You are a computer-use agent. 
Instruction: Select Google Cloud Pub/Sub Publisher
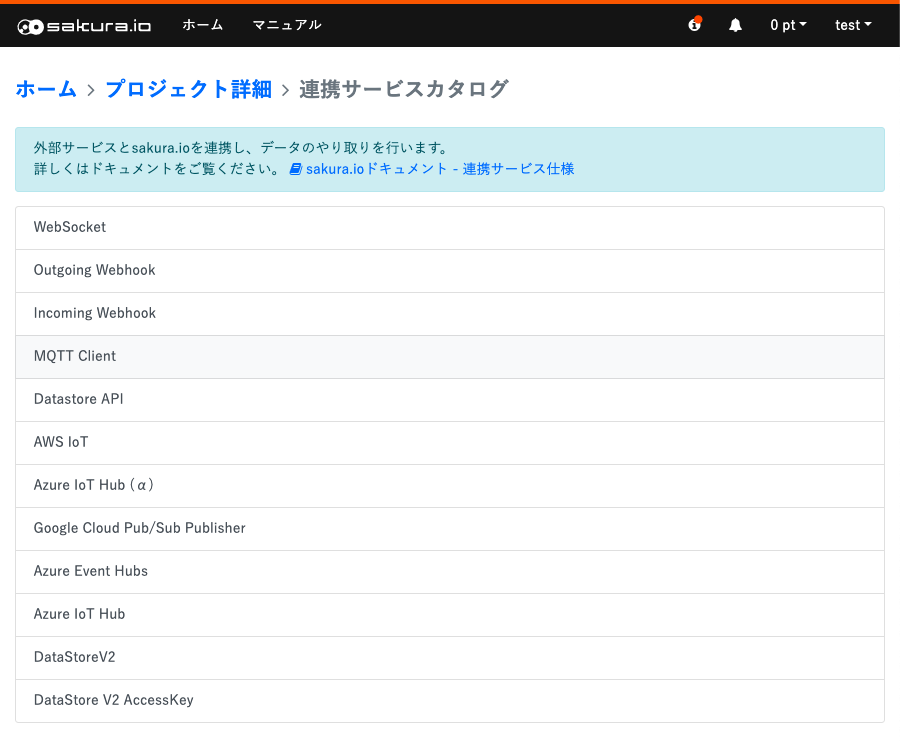(450, 529)
